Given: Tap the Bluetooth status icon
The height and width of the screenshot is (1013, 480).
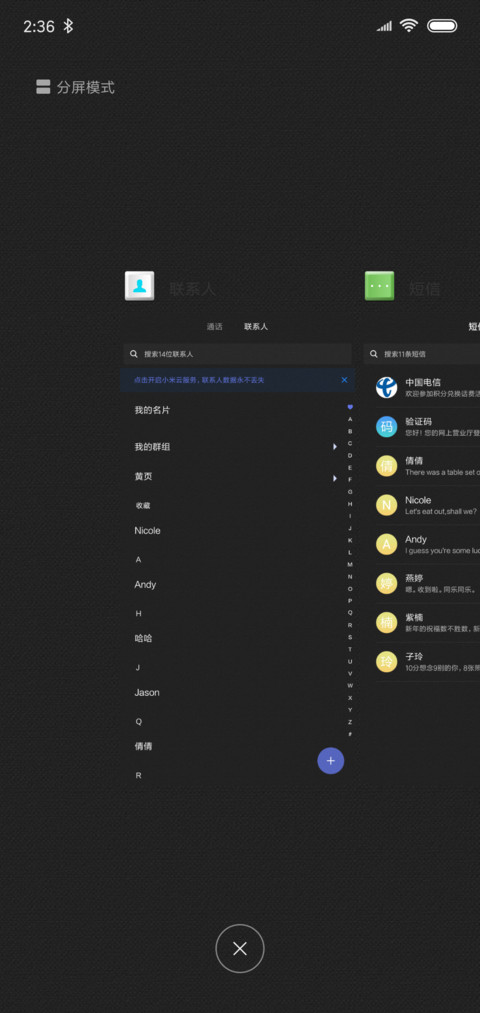Looking at the screenshot, I should pyautogui.click(x=68, y=26).
